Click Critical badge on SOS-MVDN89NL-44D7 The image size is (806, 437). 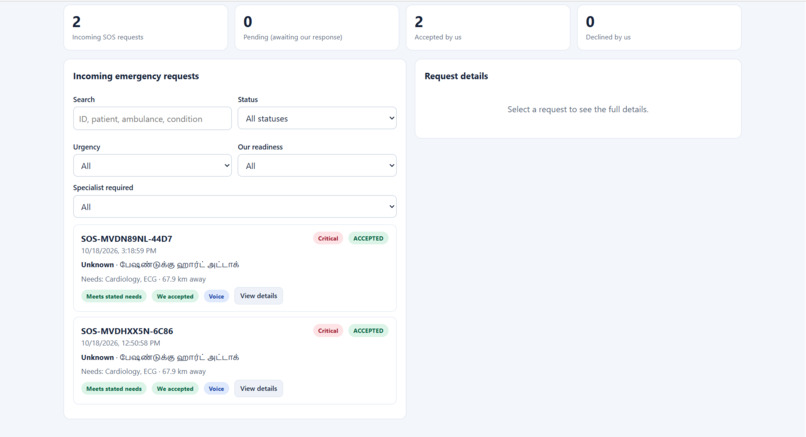(x=328, y=239)
